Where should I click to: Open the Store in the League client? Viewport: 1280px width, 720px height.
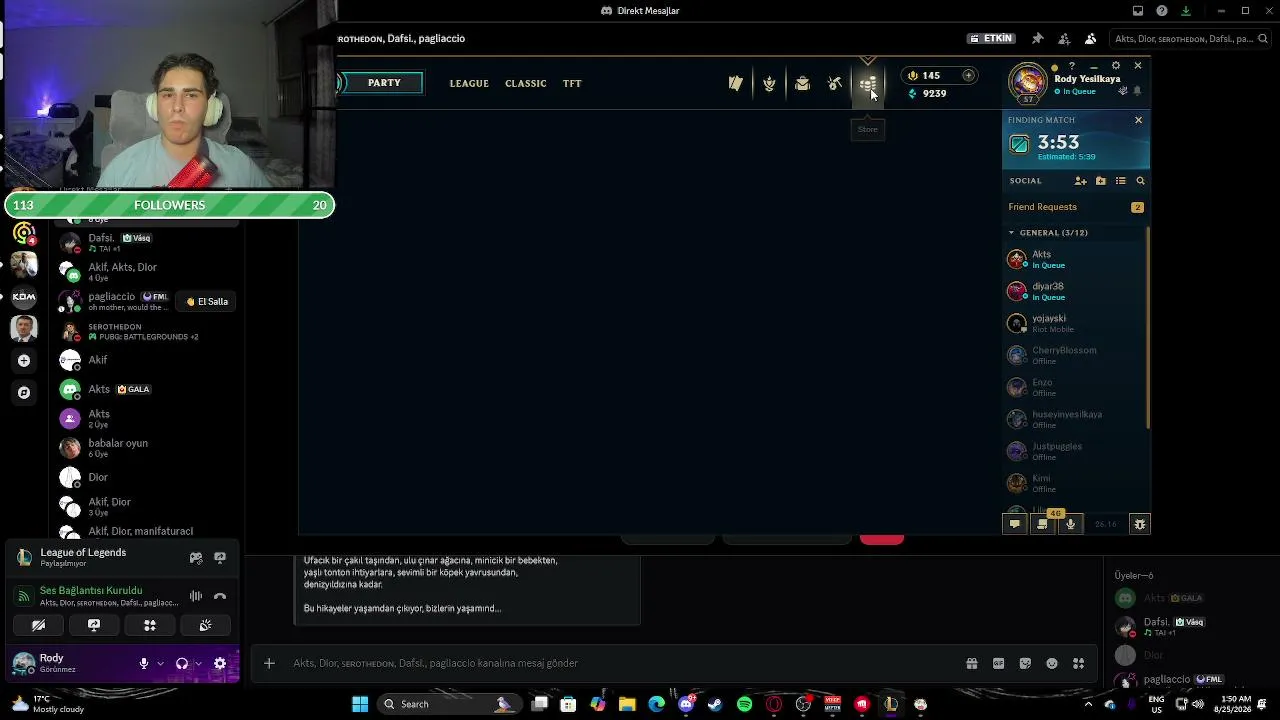tap(868, 84)
